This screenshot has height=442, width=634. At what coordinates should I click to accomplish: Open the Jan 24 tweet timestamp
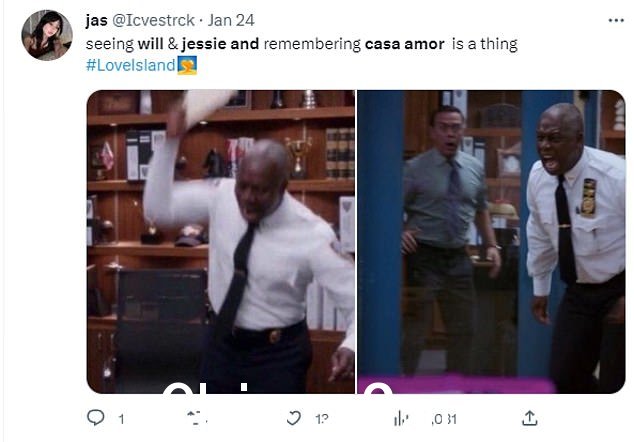coord(231,20)
